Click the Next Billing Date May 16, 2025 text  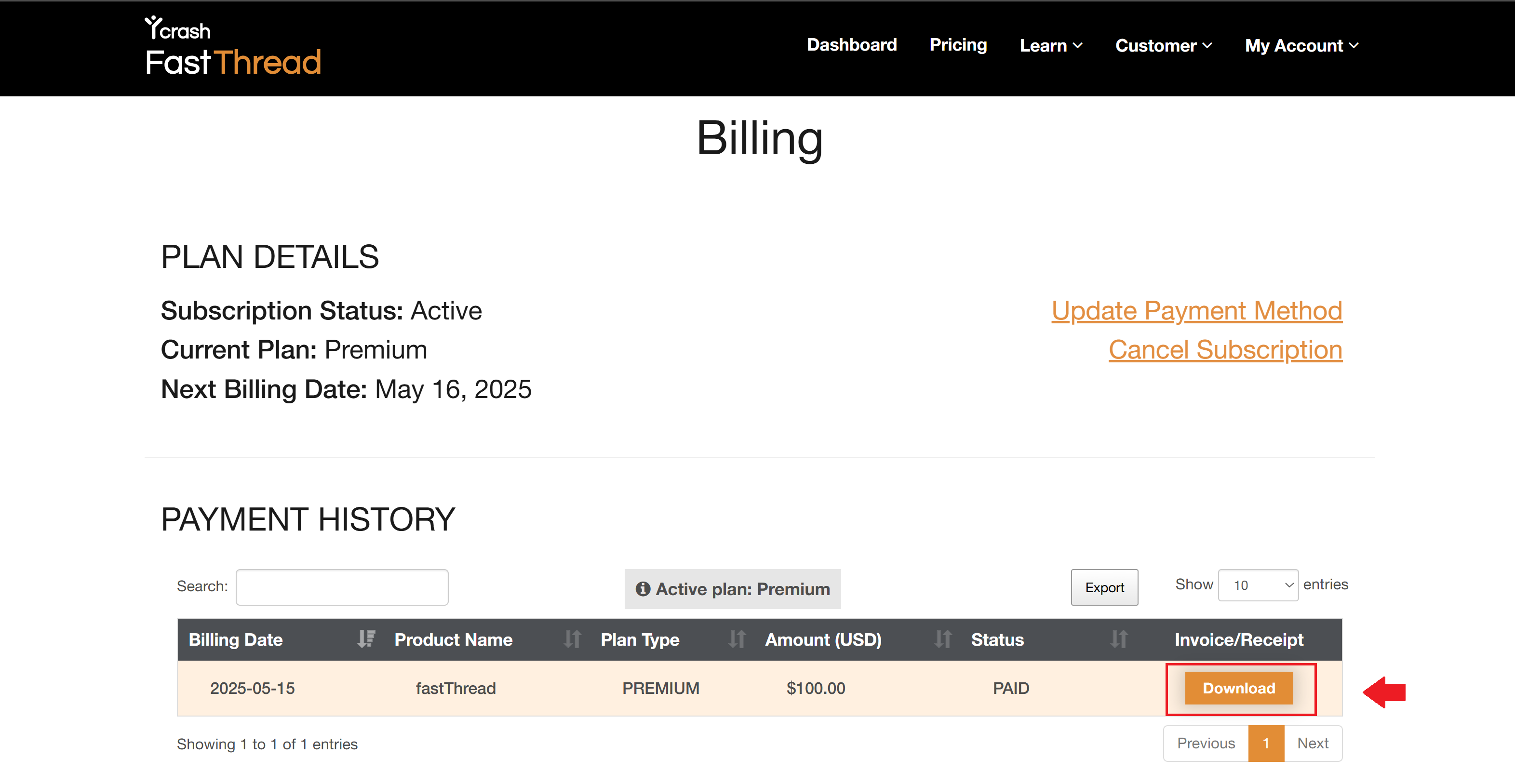(346, 389)
